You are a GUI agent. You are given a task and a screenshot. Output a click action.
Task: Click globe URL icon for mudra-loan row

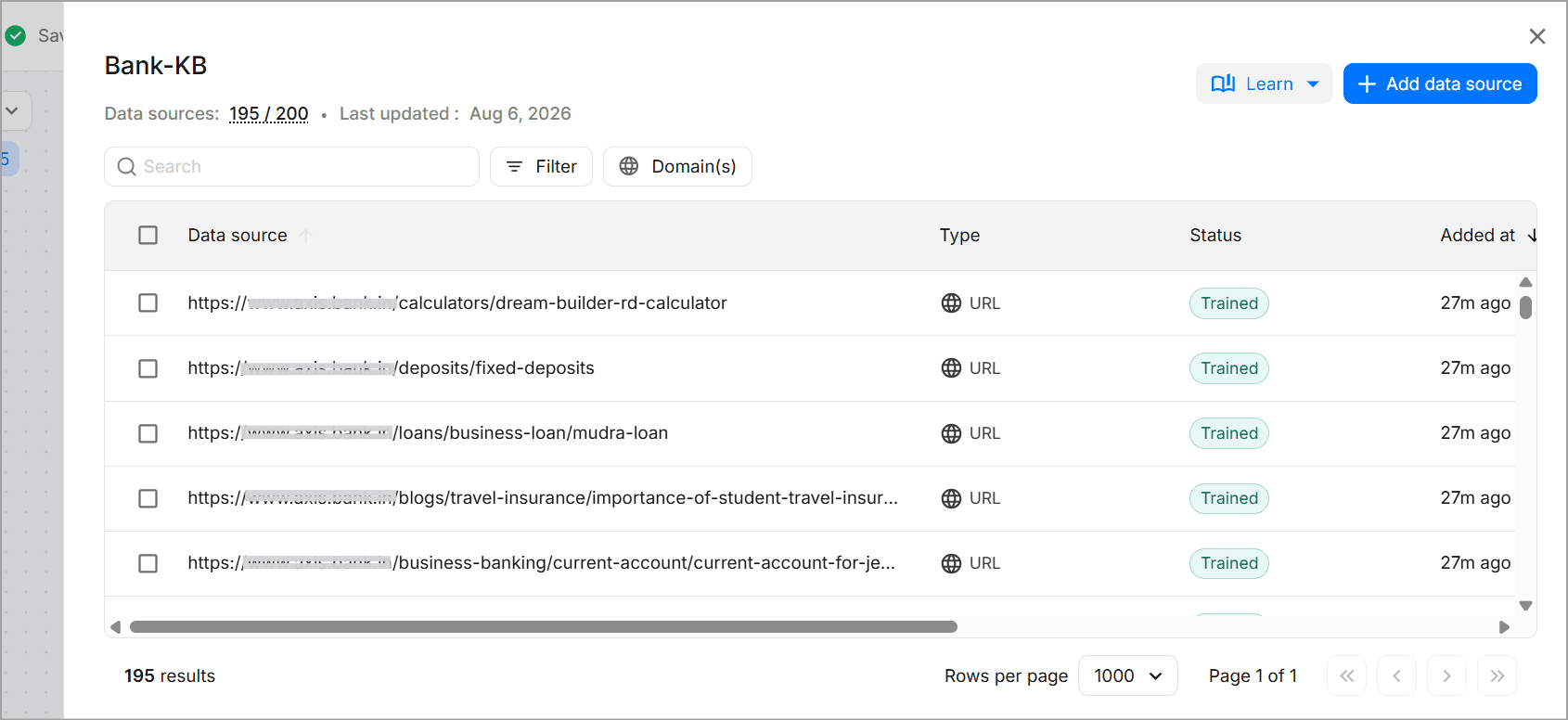point(951,433)
